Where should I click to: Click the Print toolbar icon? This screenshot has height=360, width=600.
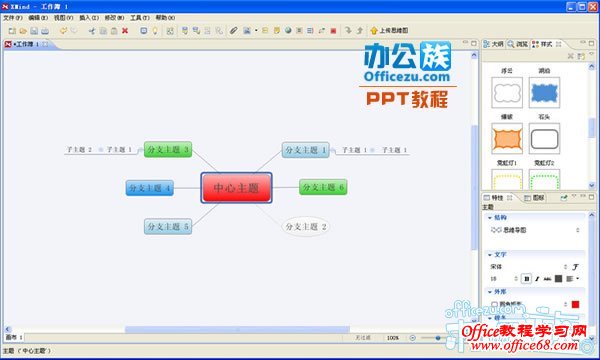coord(45,31)
